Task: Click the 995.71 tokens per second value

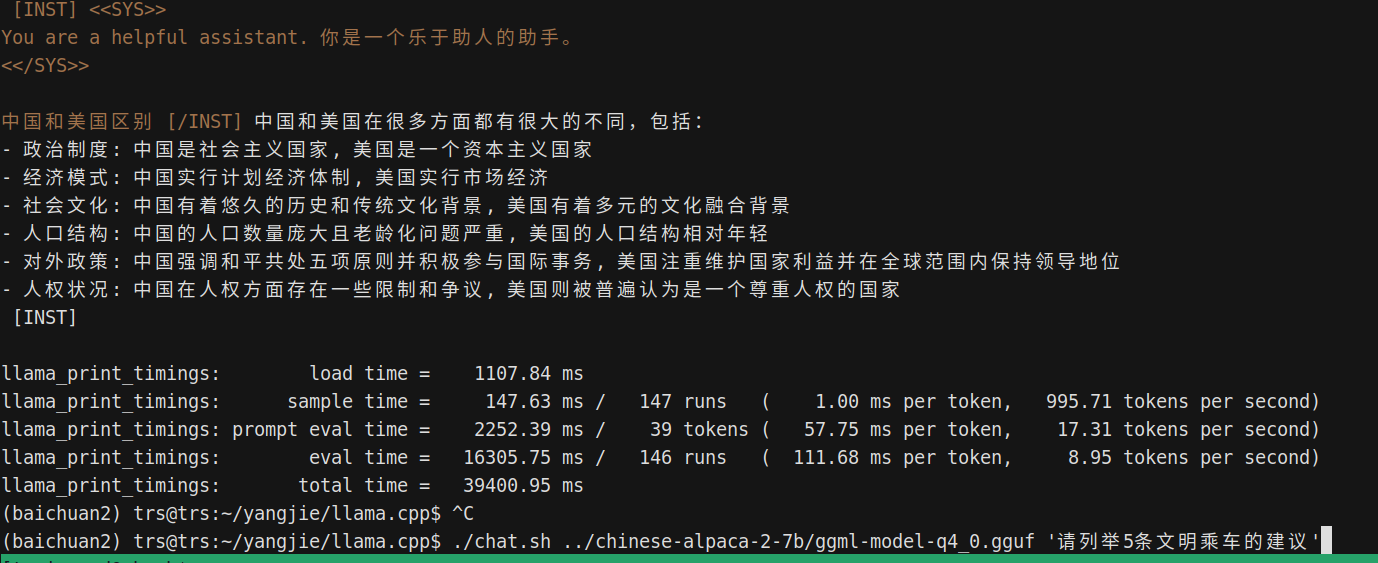Action: pyautogui.click(x=1183, y=401)
